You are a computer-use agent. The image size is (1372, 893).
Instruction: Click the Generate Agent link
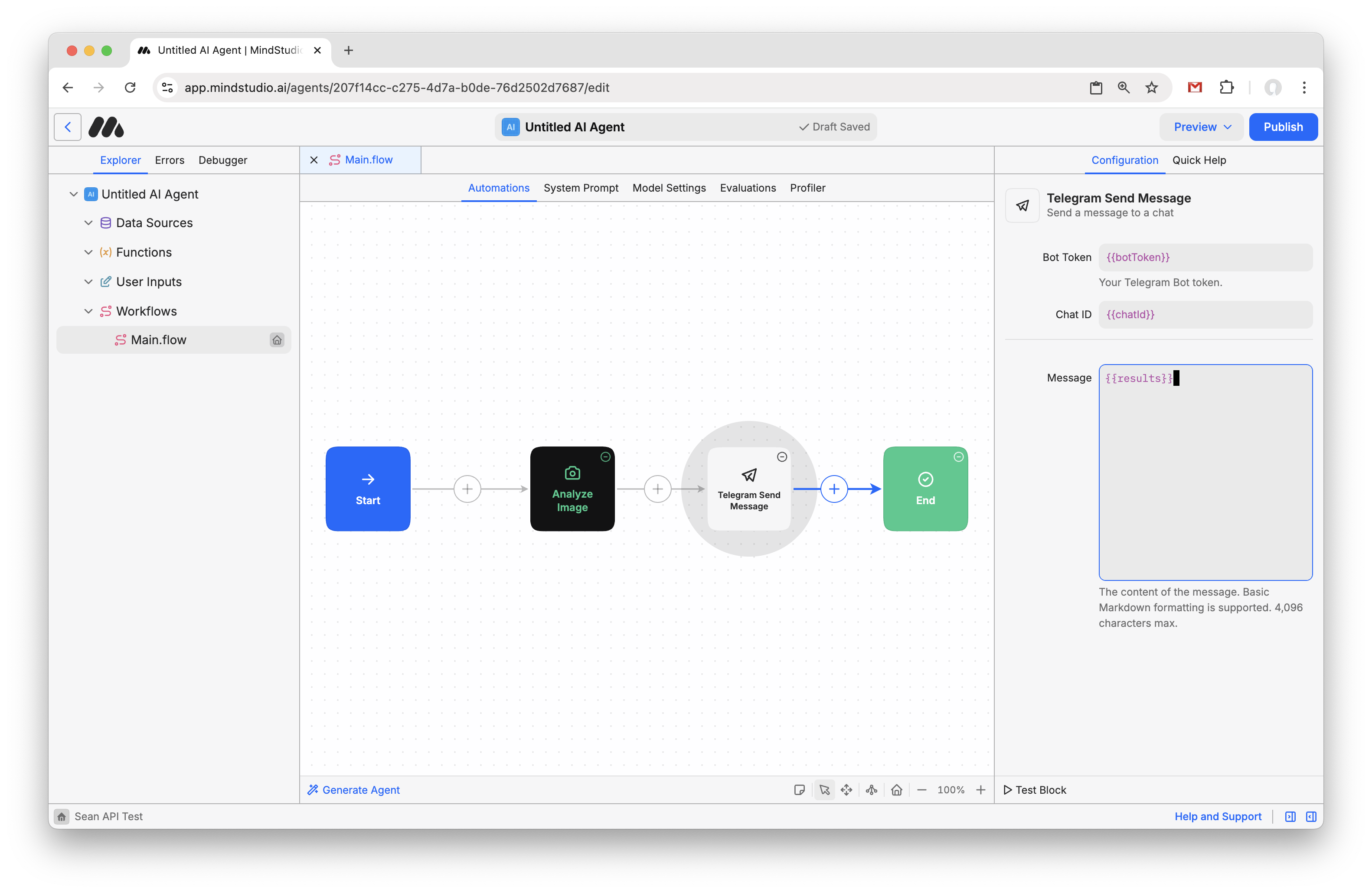coord(353,790)
